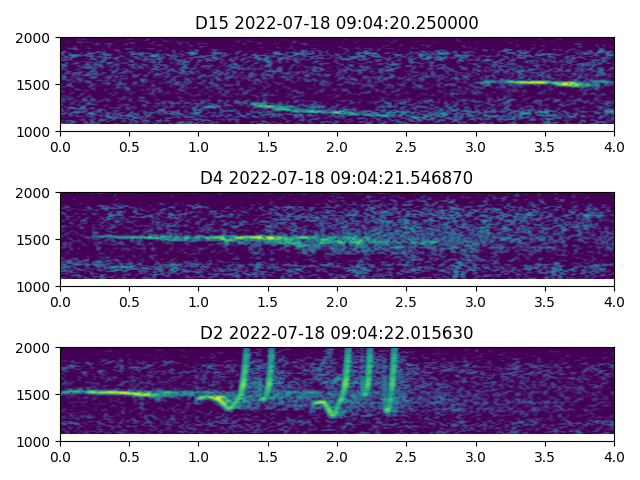Click the first vertical upsweep in the D2 plot
The width and height of the screenshot is (640, 480).
244,372
